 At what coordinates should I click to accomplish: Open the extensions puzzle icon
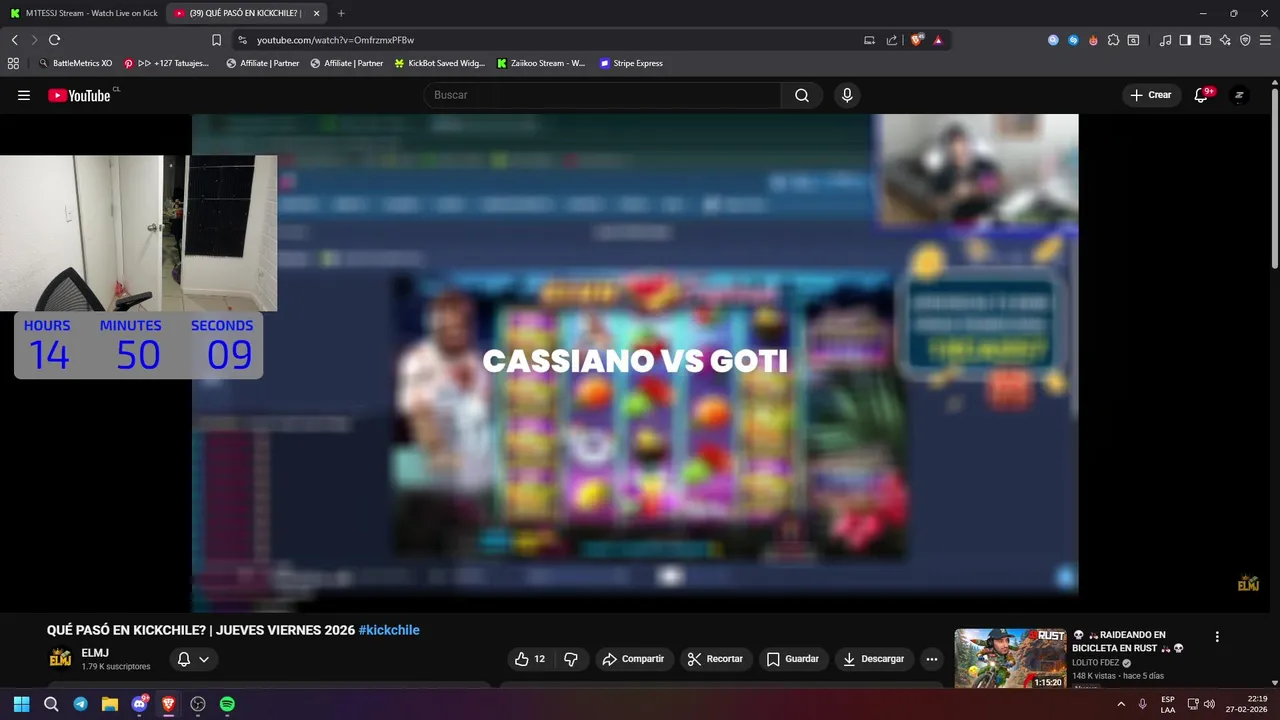point(1113,40)
